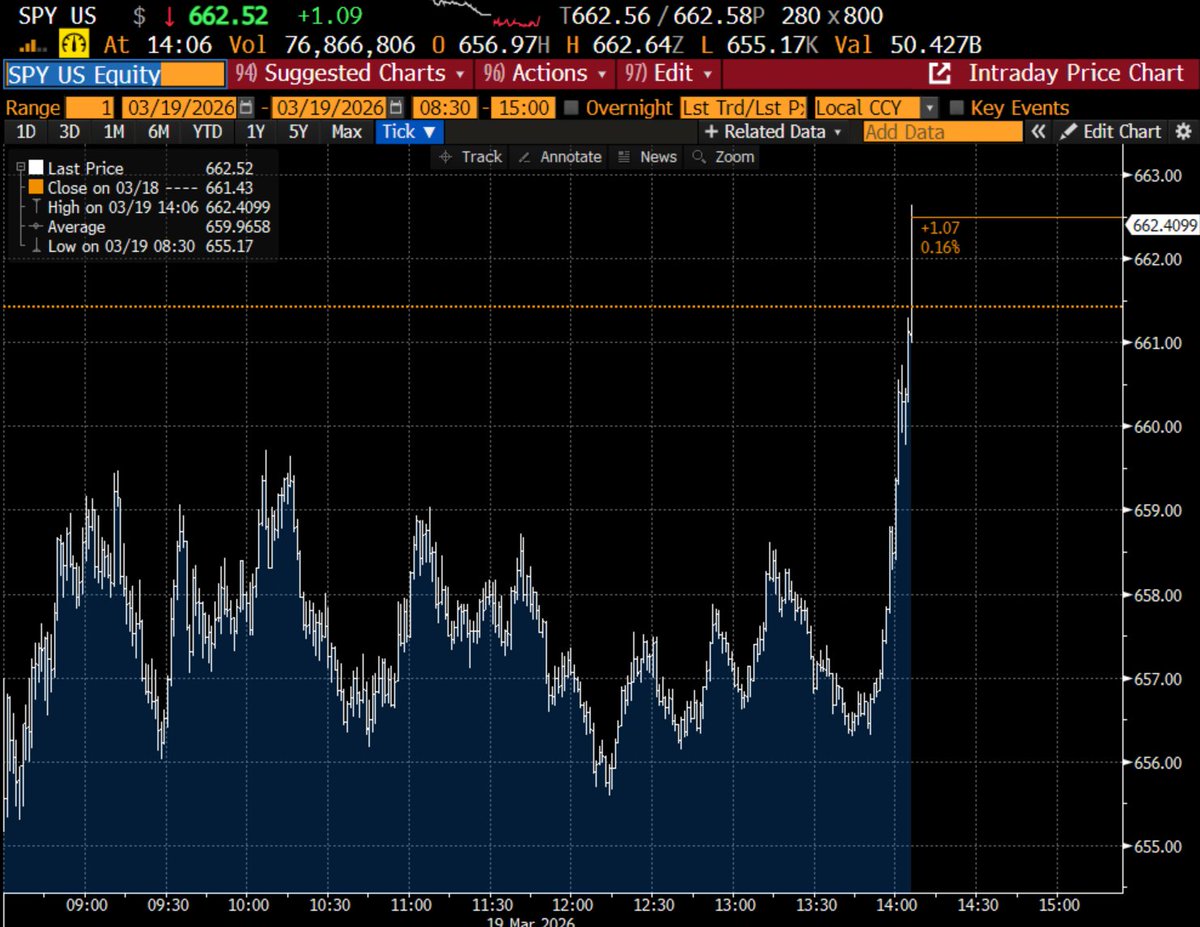The image size is (1200, 927).
Task: Click the Range number field showing 1
Action: click(x=91, y=108)
